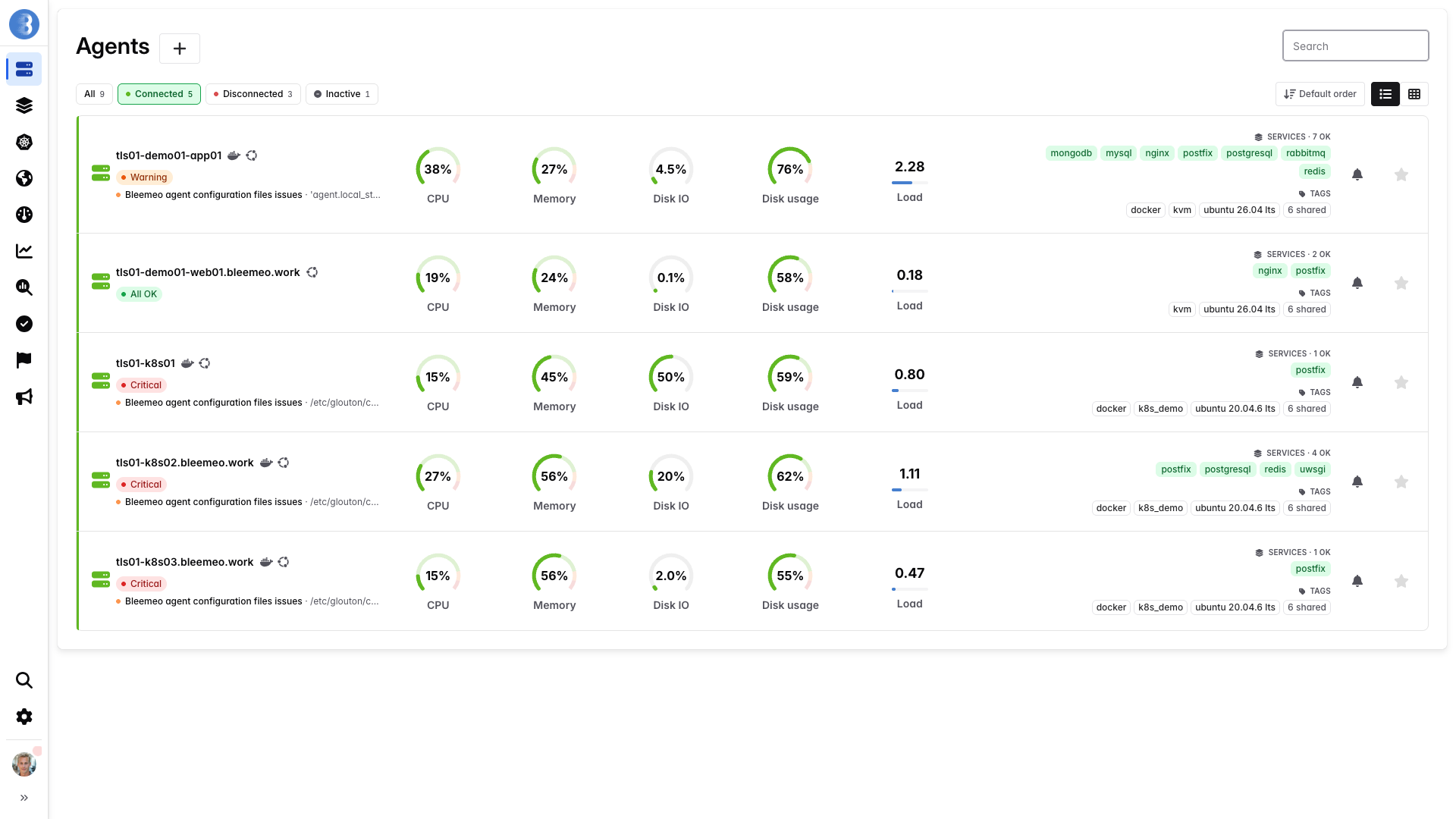The width and height of the screenshot is (1456, 819).
Task: Open the Services layers icon in sidebar
Action: click(24, 105)
